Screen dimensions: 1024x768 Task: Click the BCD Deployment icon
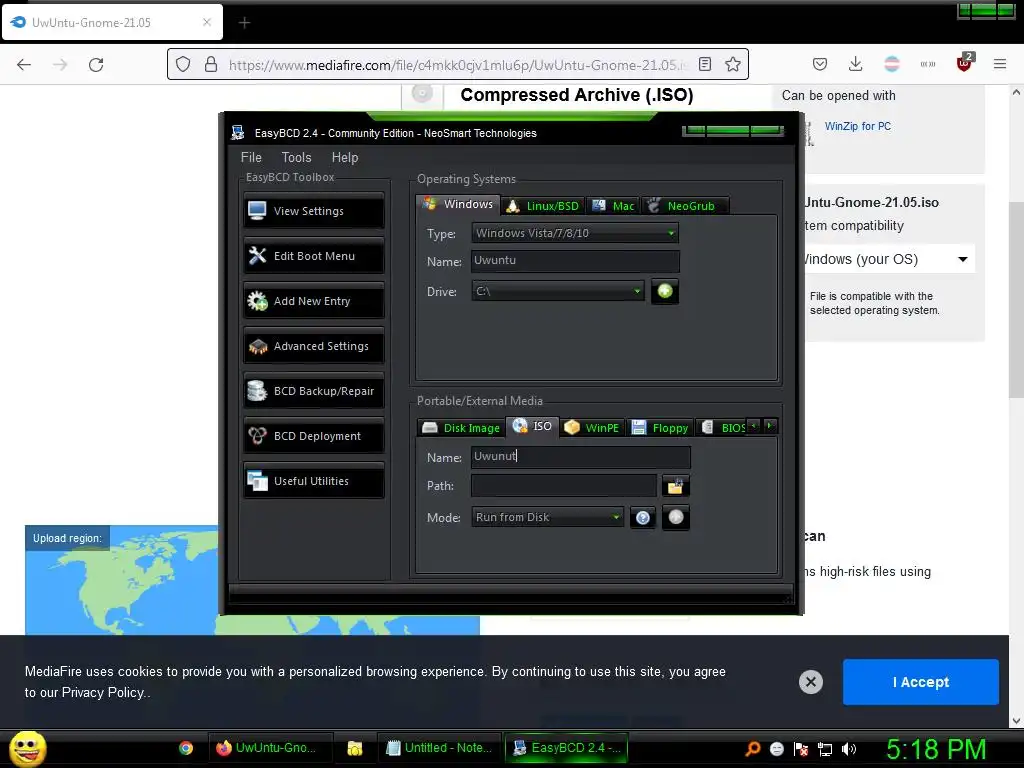coord(257,436)
